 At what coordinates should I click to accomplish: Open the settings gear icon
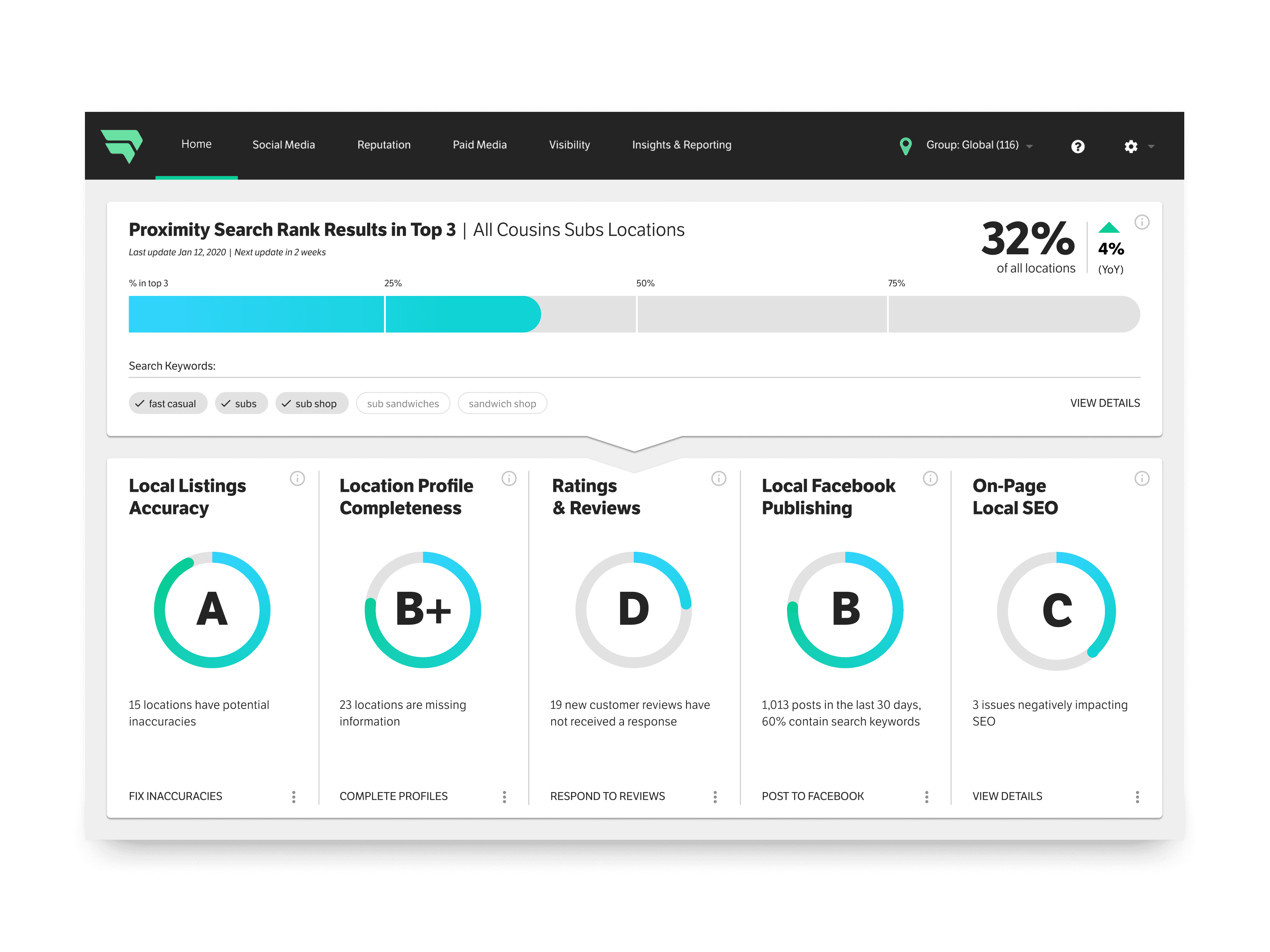[1130, 146]
